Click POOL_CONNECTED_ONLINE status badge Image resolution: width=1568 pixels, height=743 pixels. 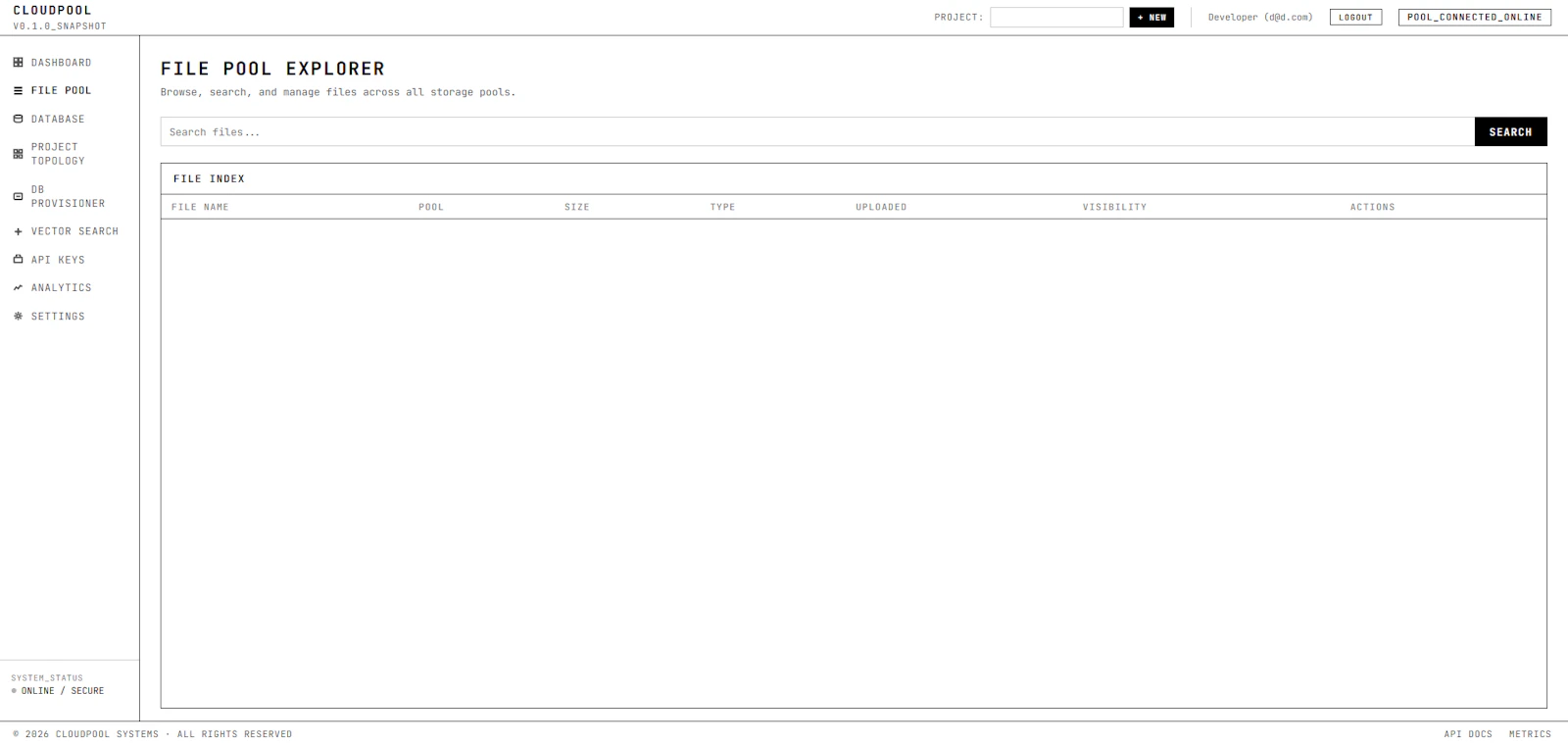click(x=1474, y=17)
